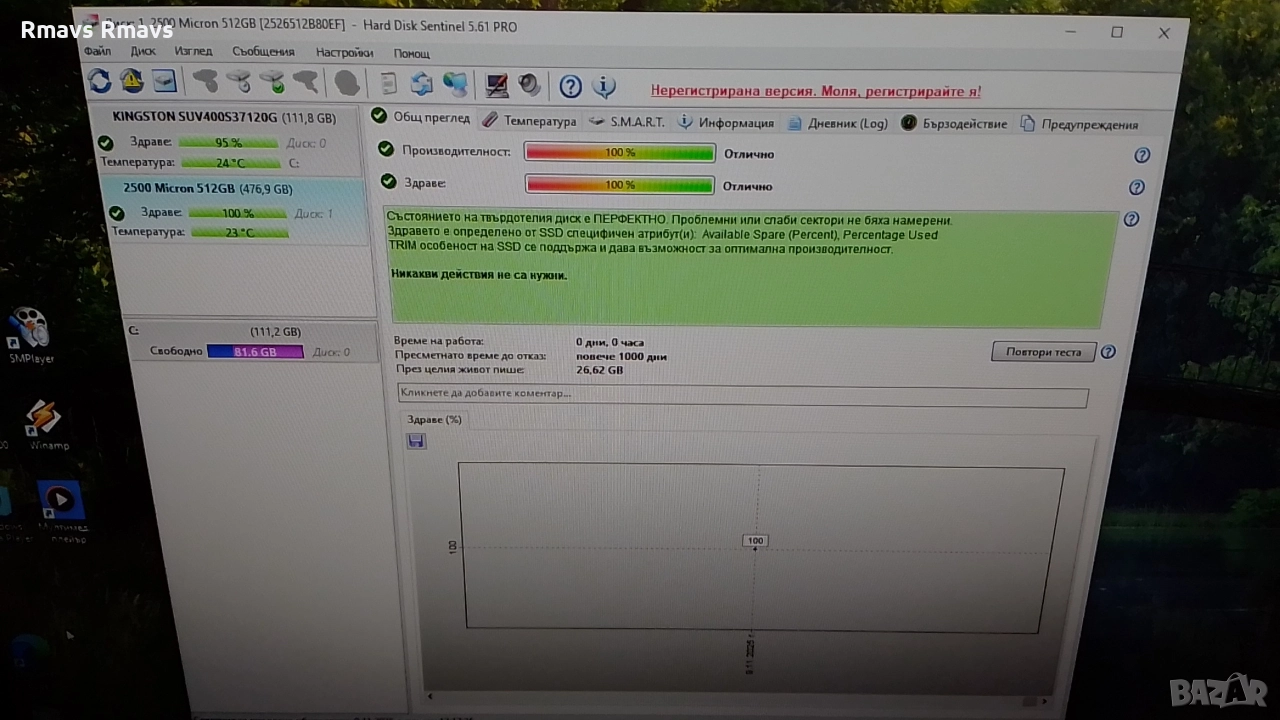The width and height of the screenshot is (1280, 720).
Task: Click the monitor with red pen icon
Action: pos(497,86)
